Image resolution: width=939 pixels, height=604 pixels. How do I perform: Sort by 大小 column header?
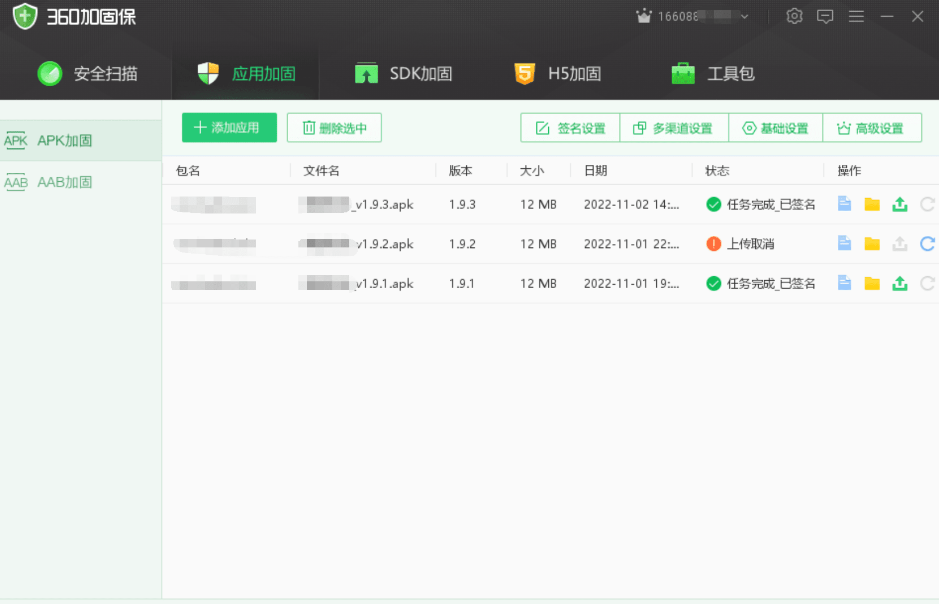tap(532, 171)
